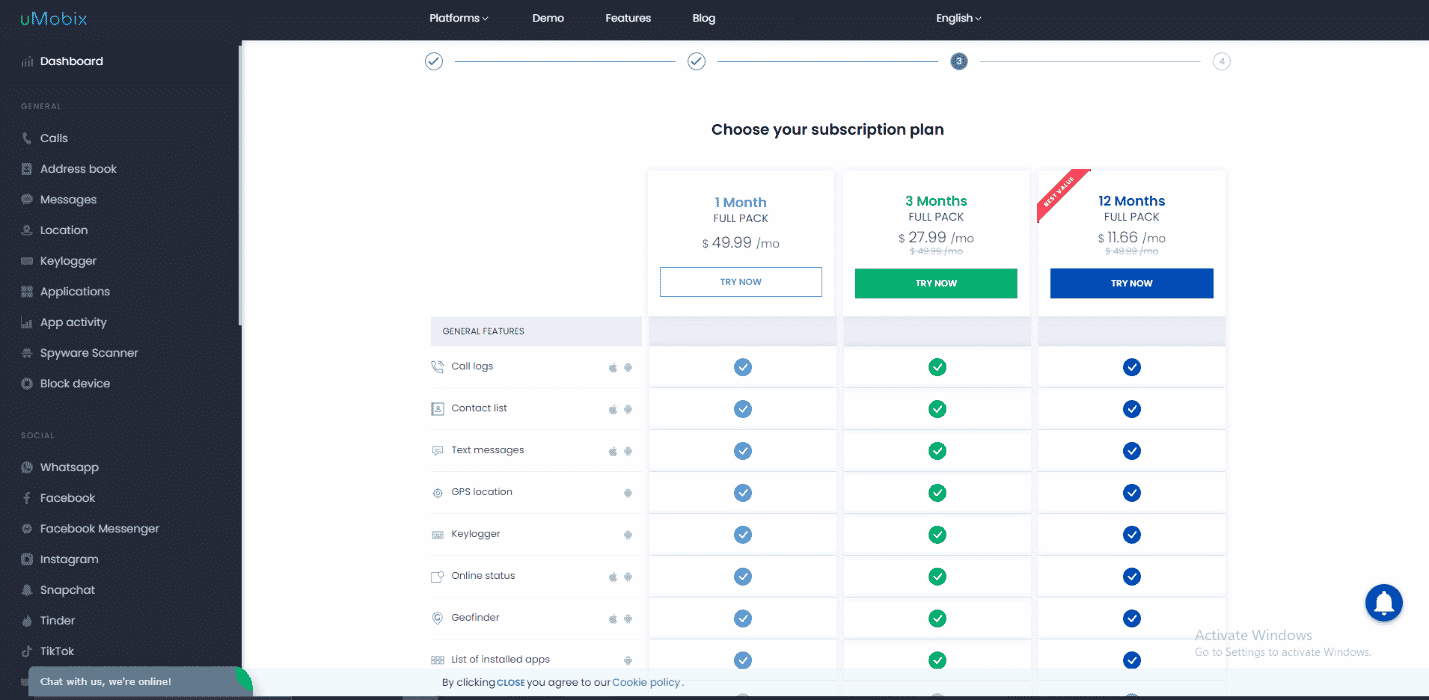Click the Block device icon
Image resolution: width=1429 pixels, height=700 pixels.
(27, 384)
